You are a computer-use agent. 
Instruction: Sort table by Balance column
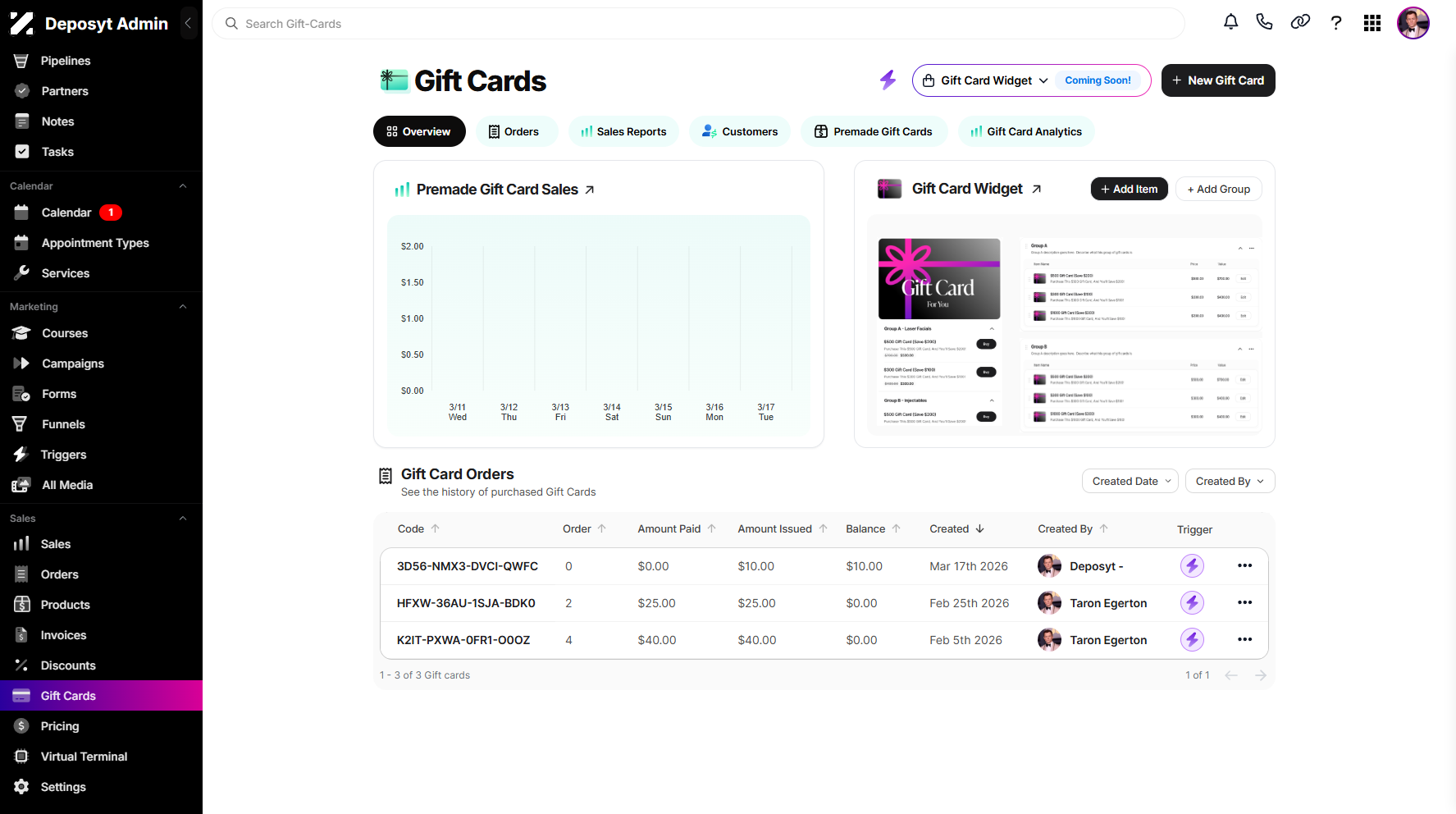874,529
